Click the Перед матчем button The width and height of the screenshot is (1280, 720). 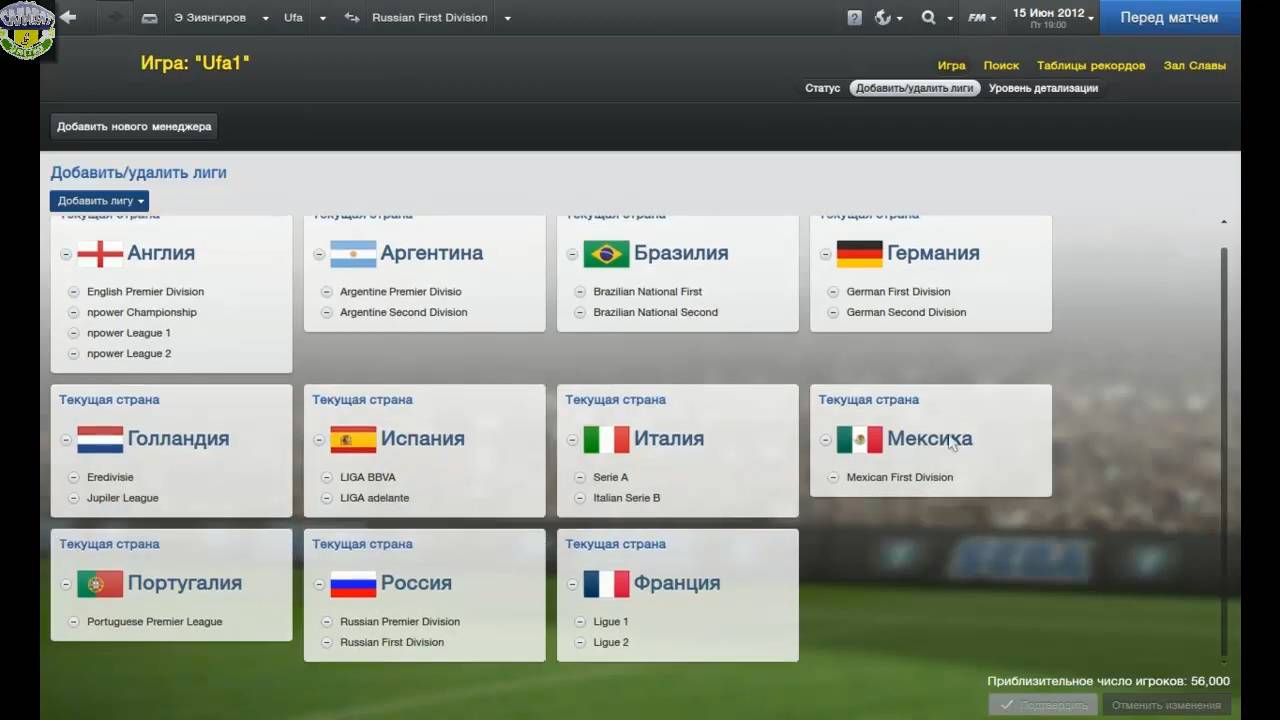[x=1169, y=18]
